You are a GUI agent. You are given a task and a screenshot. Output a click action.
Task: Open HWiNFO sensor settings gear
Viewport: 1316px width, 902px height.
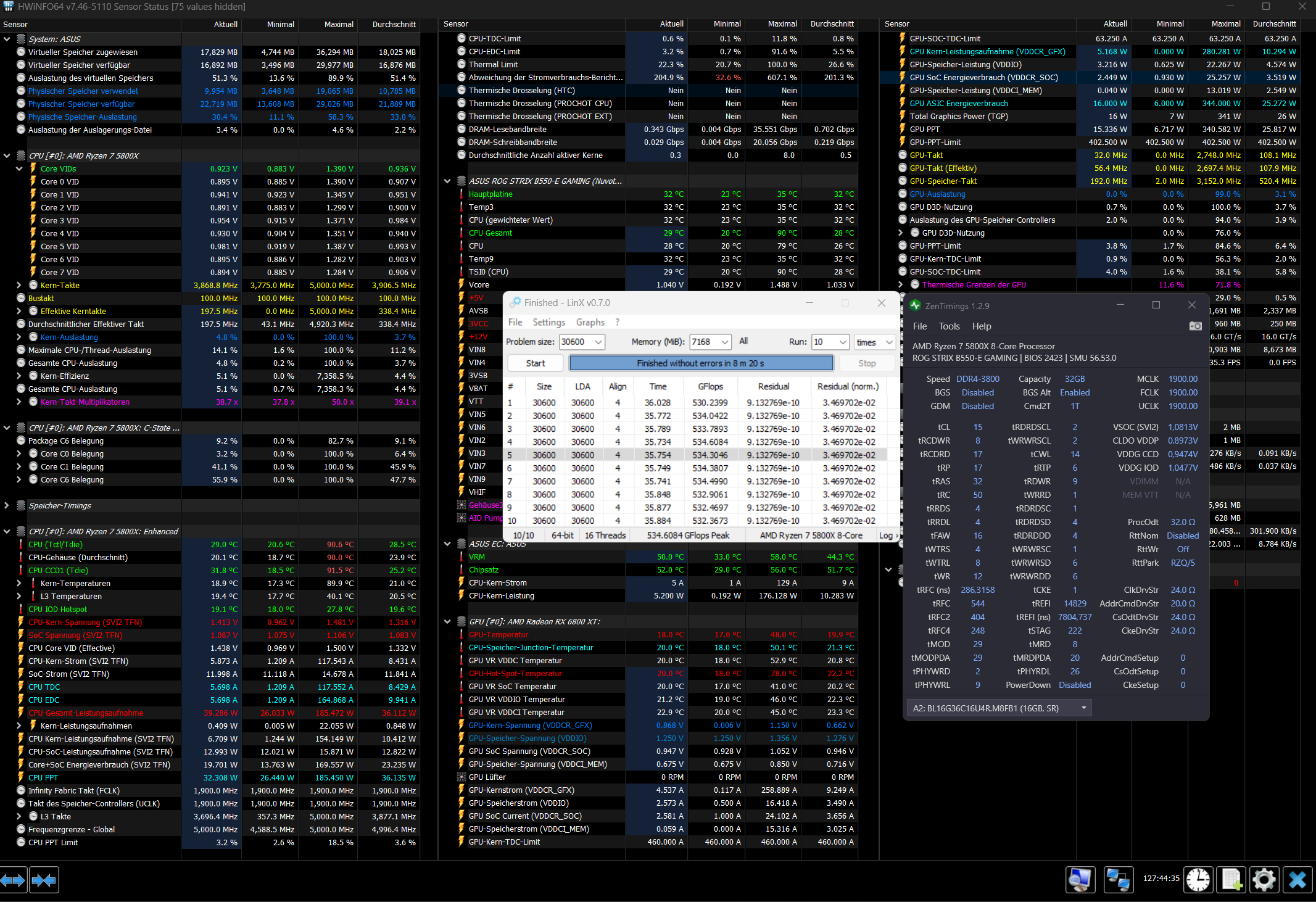[1264, 880]
